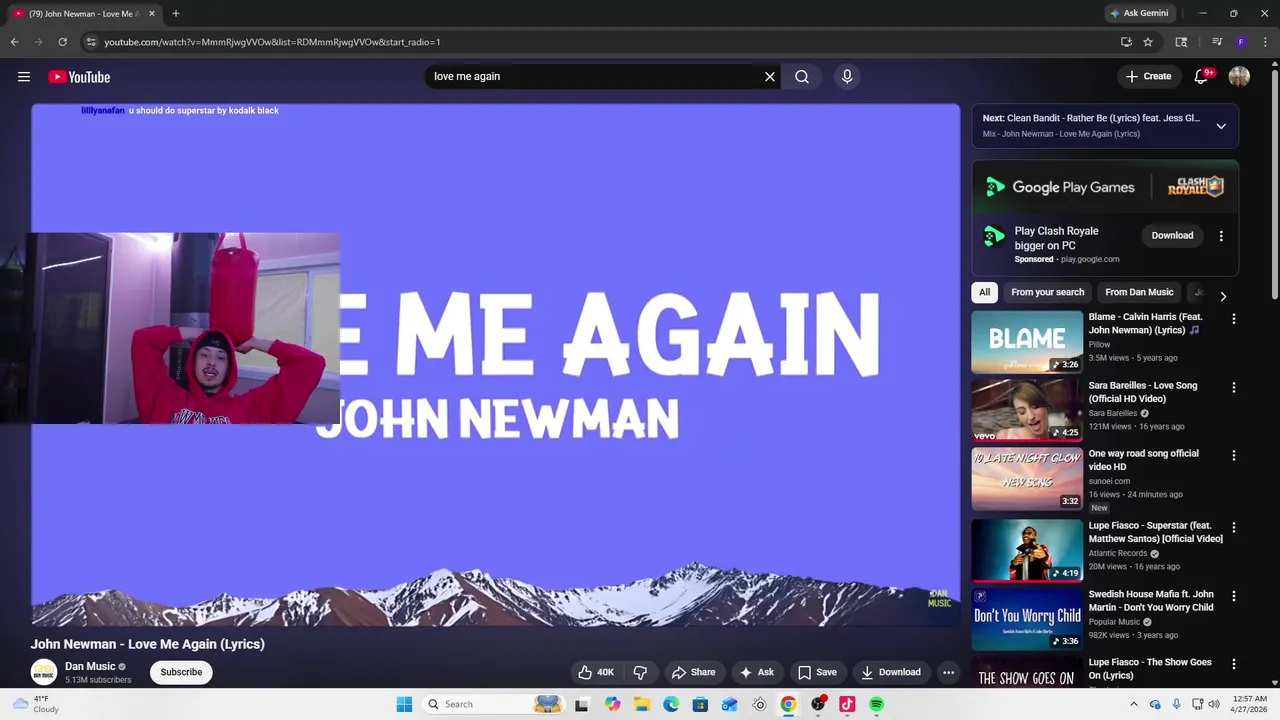Open the Create button
This screenshot has height=720, width=1280.
[1148, 76]
